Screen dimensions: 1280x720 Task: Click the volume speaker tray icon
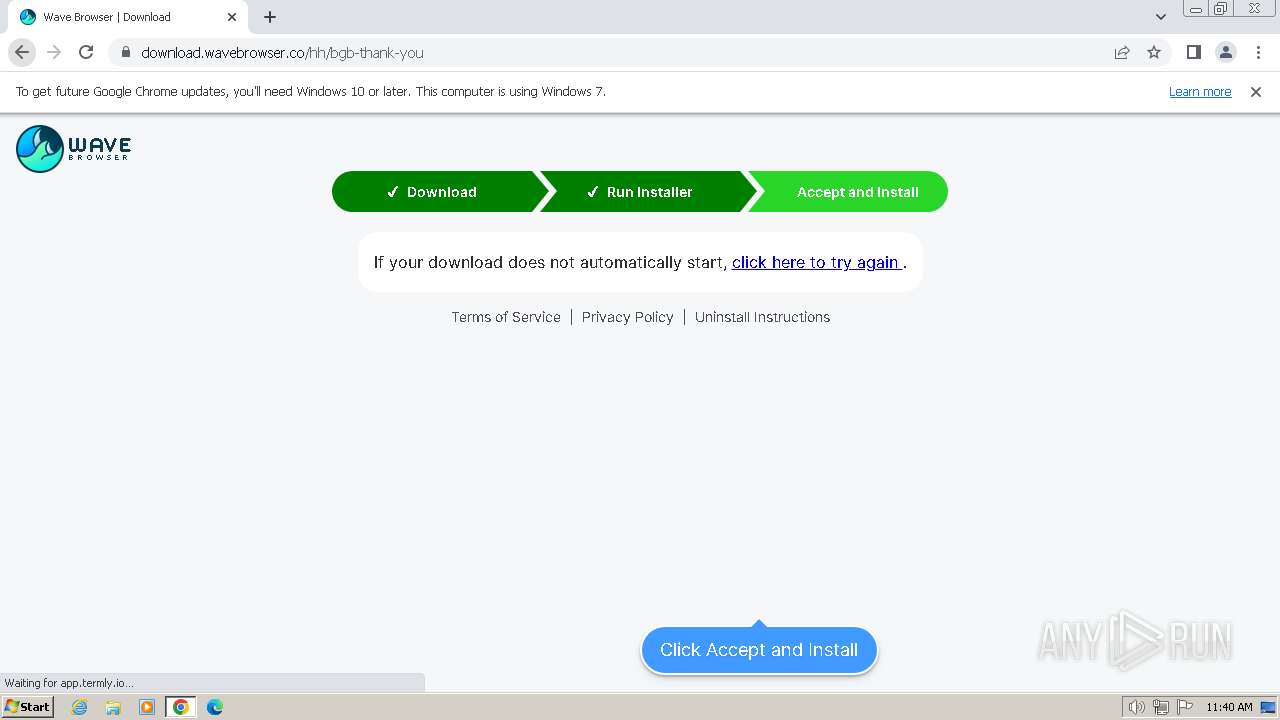coord(1136,707)
